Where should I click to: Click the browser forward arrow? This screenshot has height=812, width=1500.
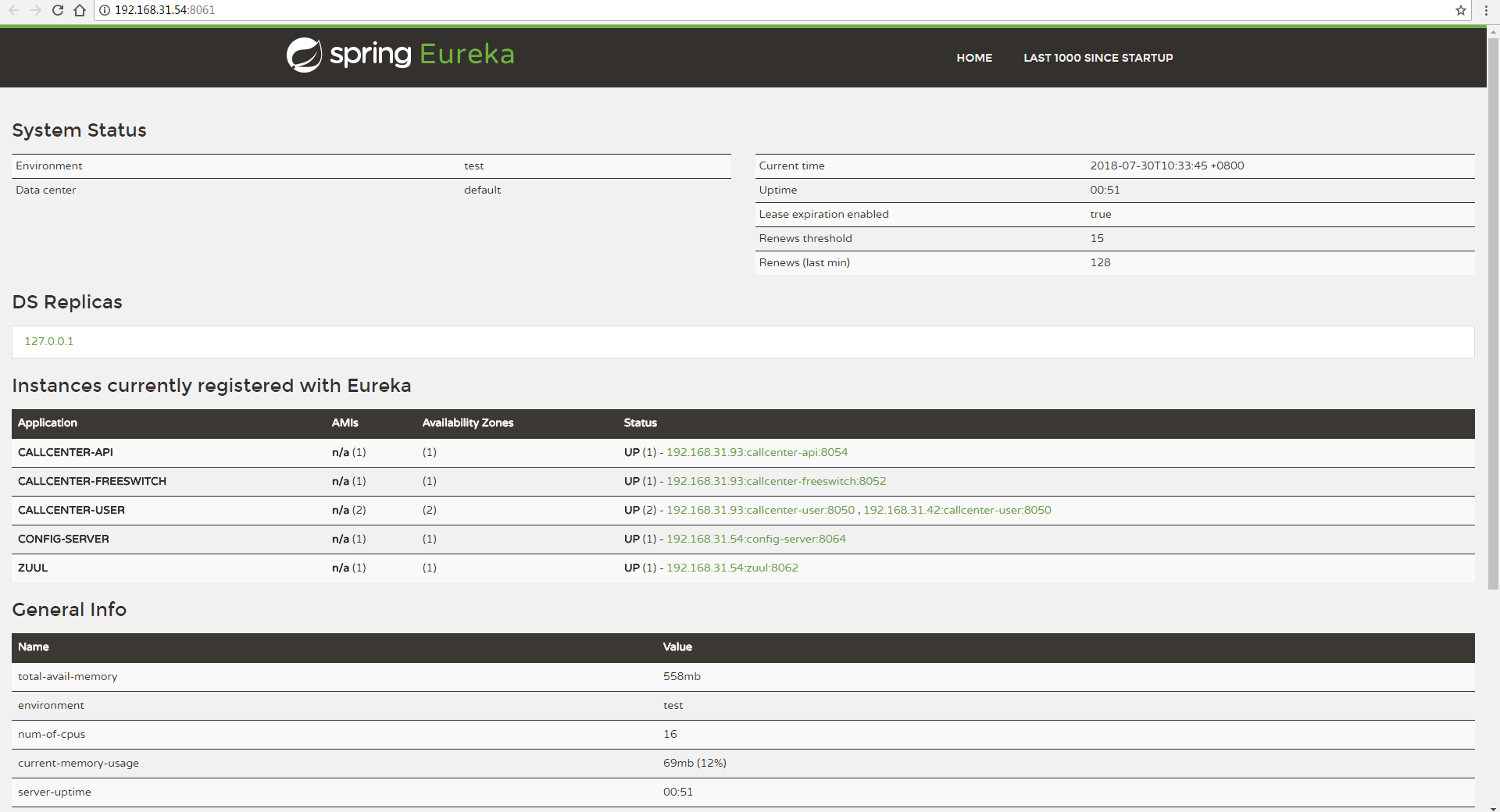tap(36, 10)
